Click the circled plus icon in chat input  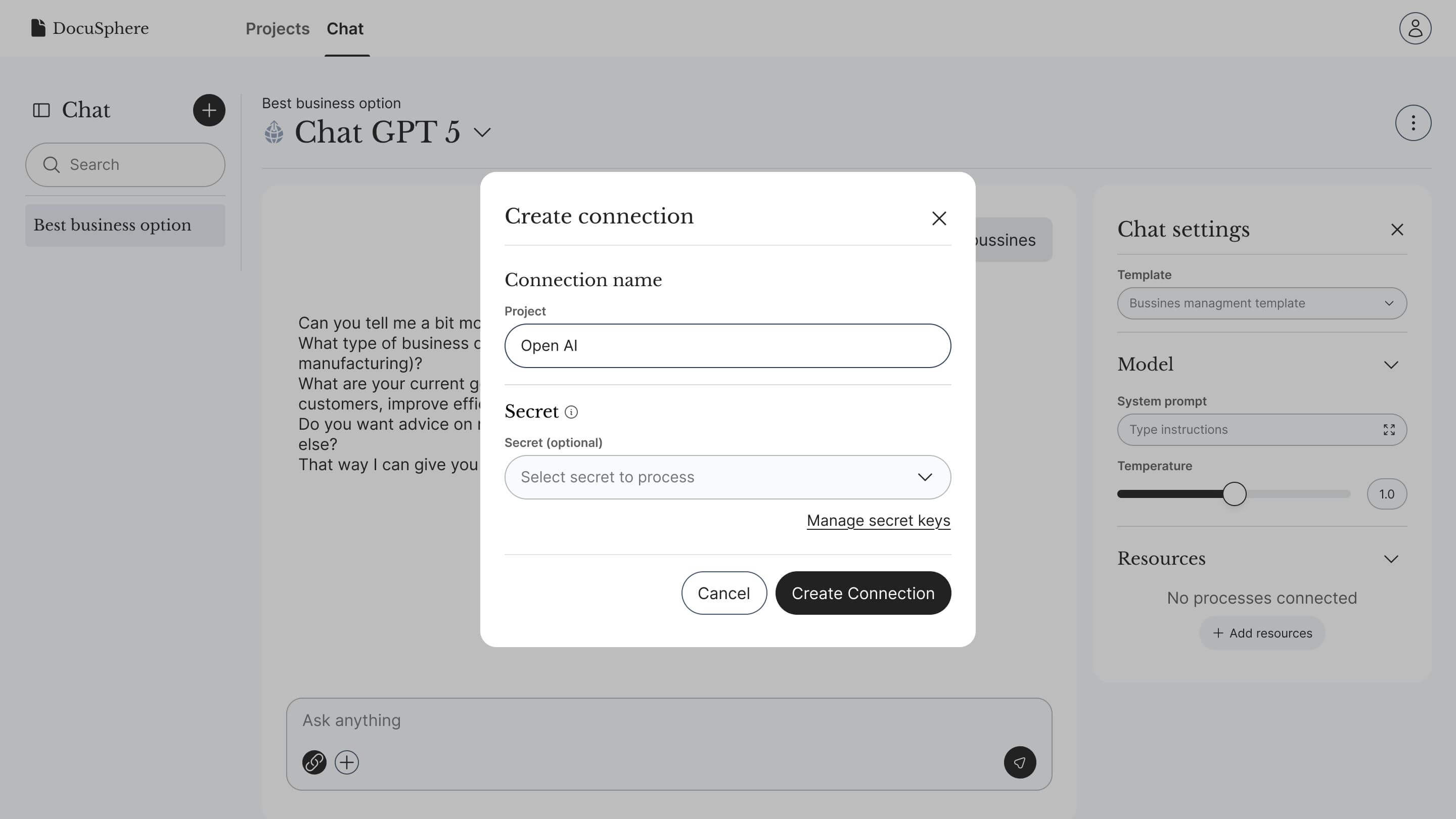click(346, 762)
